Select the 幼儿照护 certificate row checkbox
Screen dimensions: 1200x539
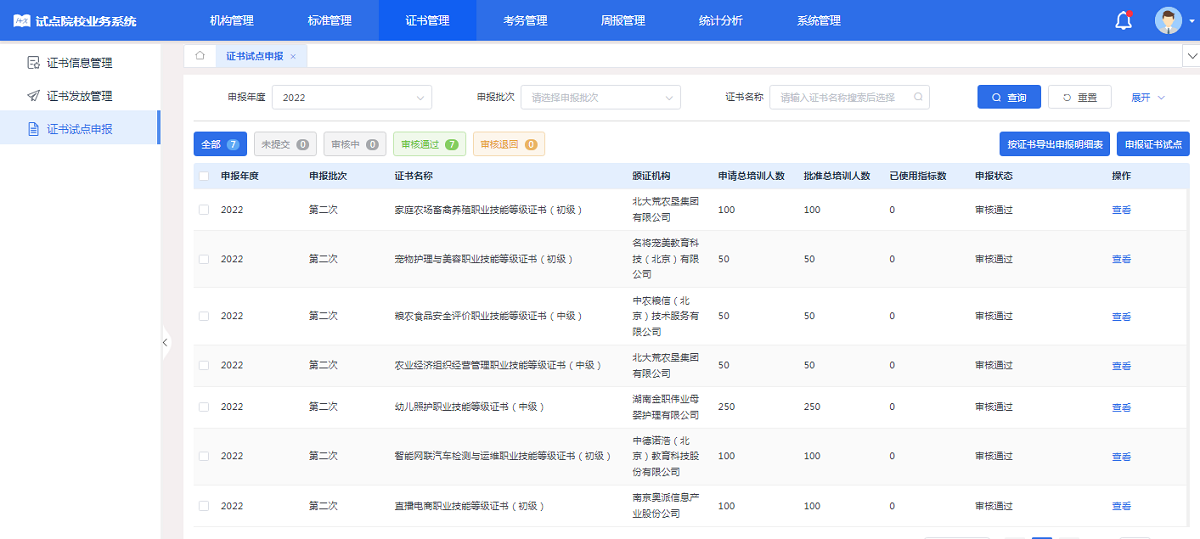(x=204, y=407)
